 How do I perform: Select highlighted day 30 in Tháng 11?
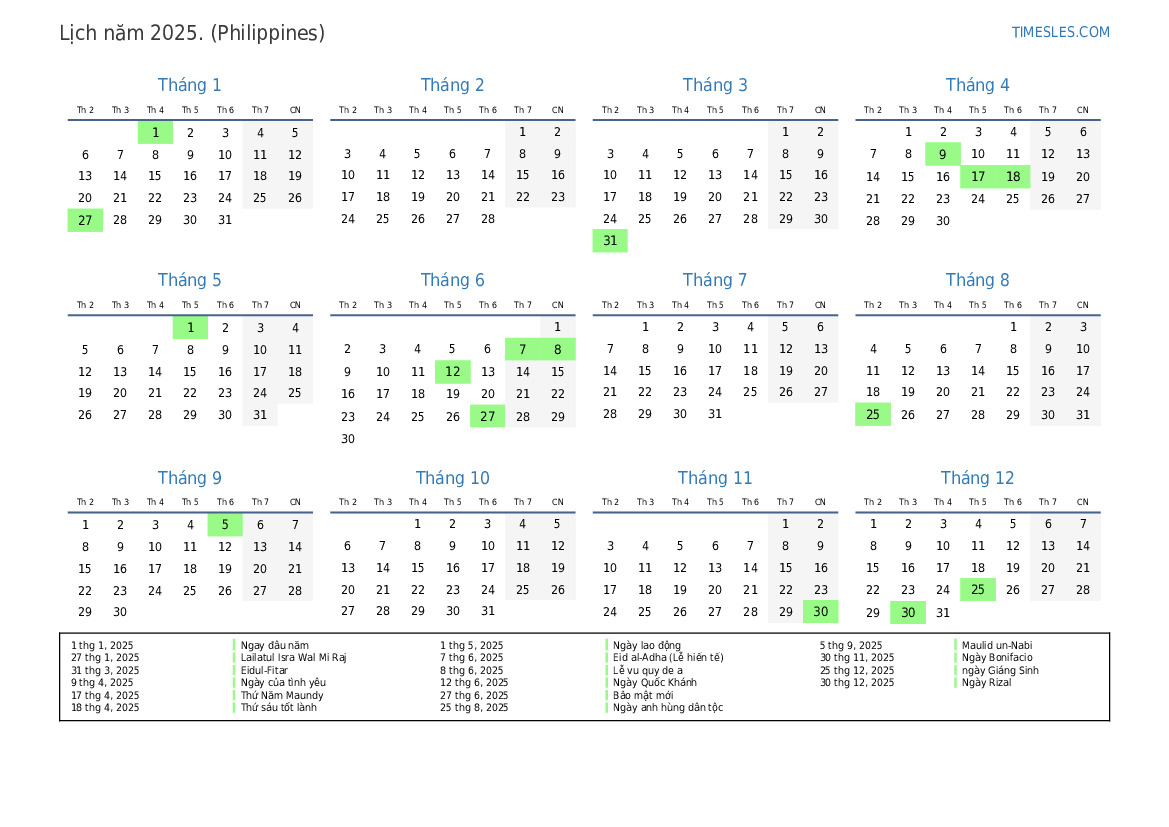pos(820,612)
